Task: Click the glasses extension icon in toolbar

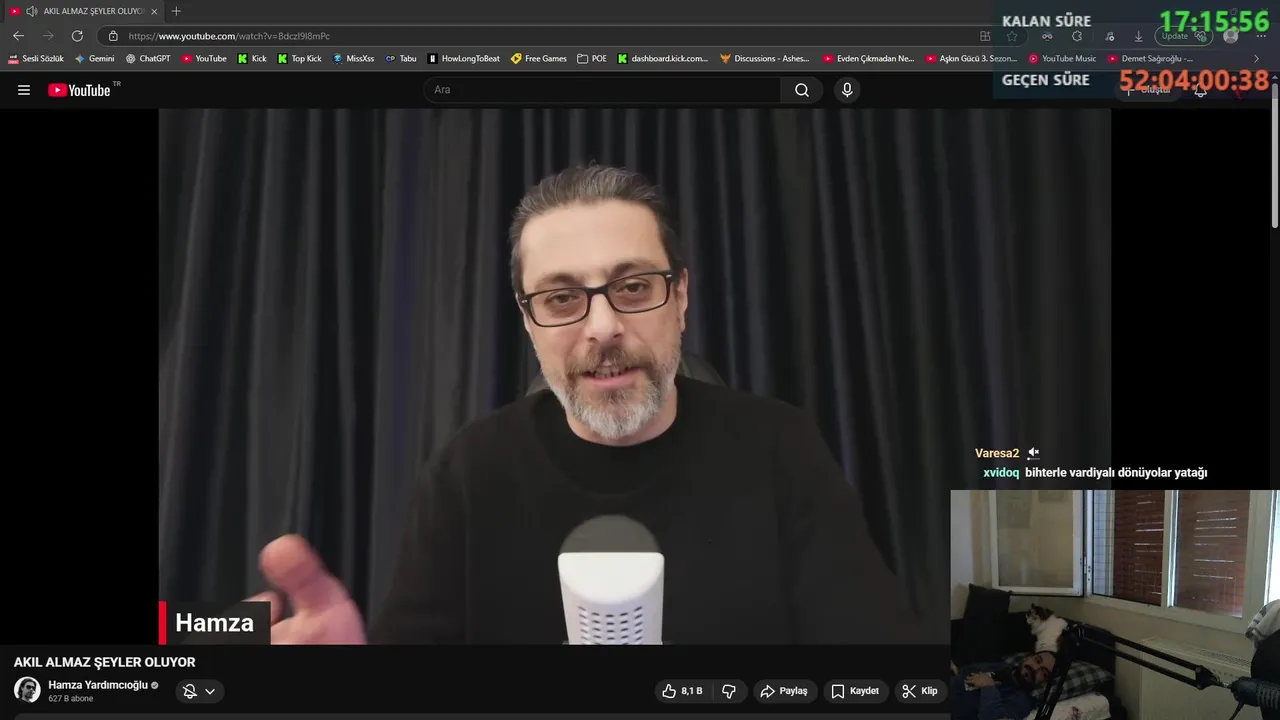Action: point(1047,36)
